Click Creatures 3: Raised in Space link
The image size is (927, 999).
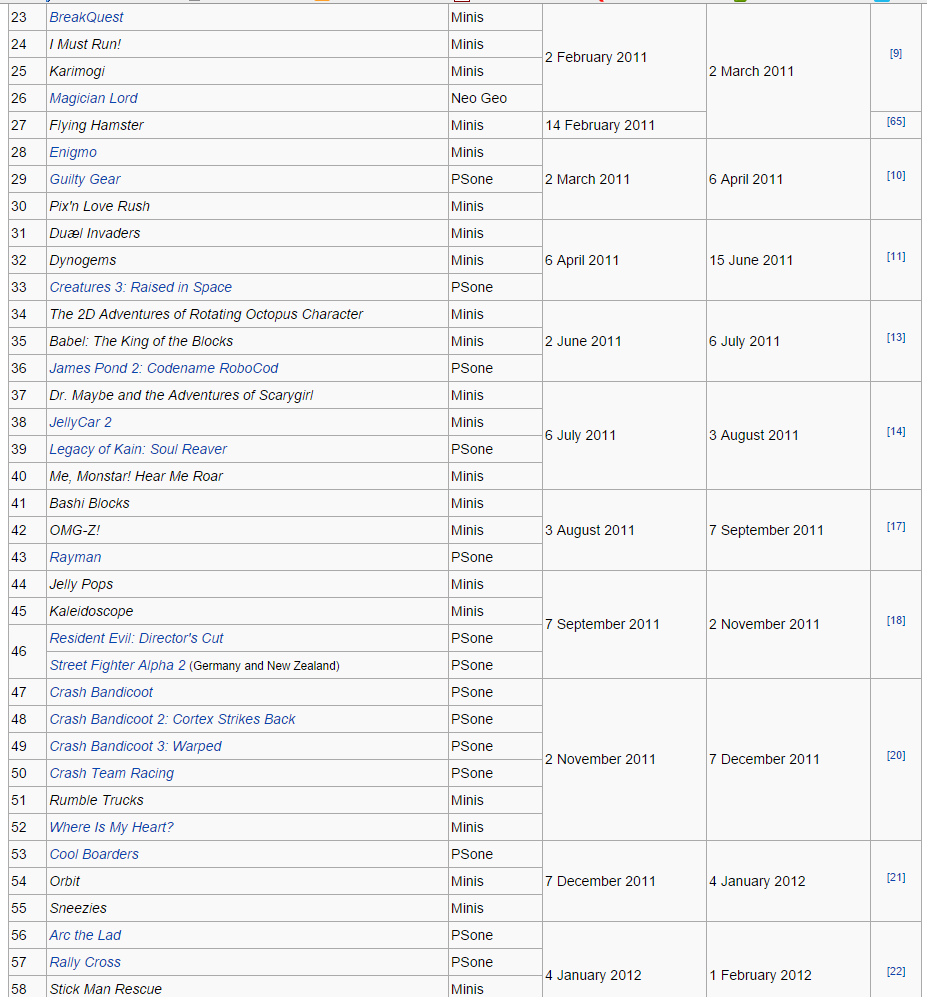(x=140, y=287)
